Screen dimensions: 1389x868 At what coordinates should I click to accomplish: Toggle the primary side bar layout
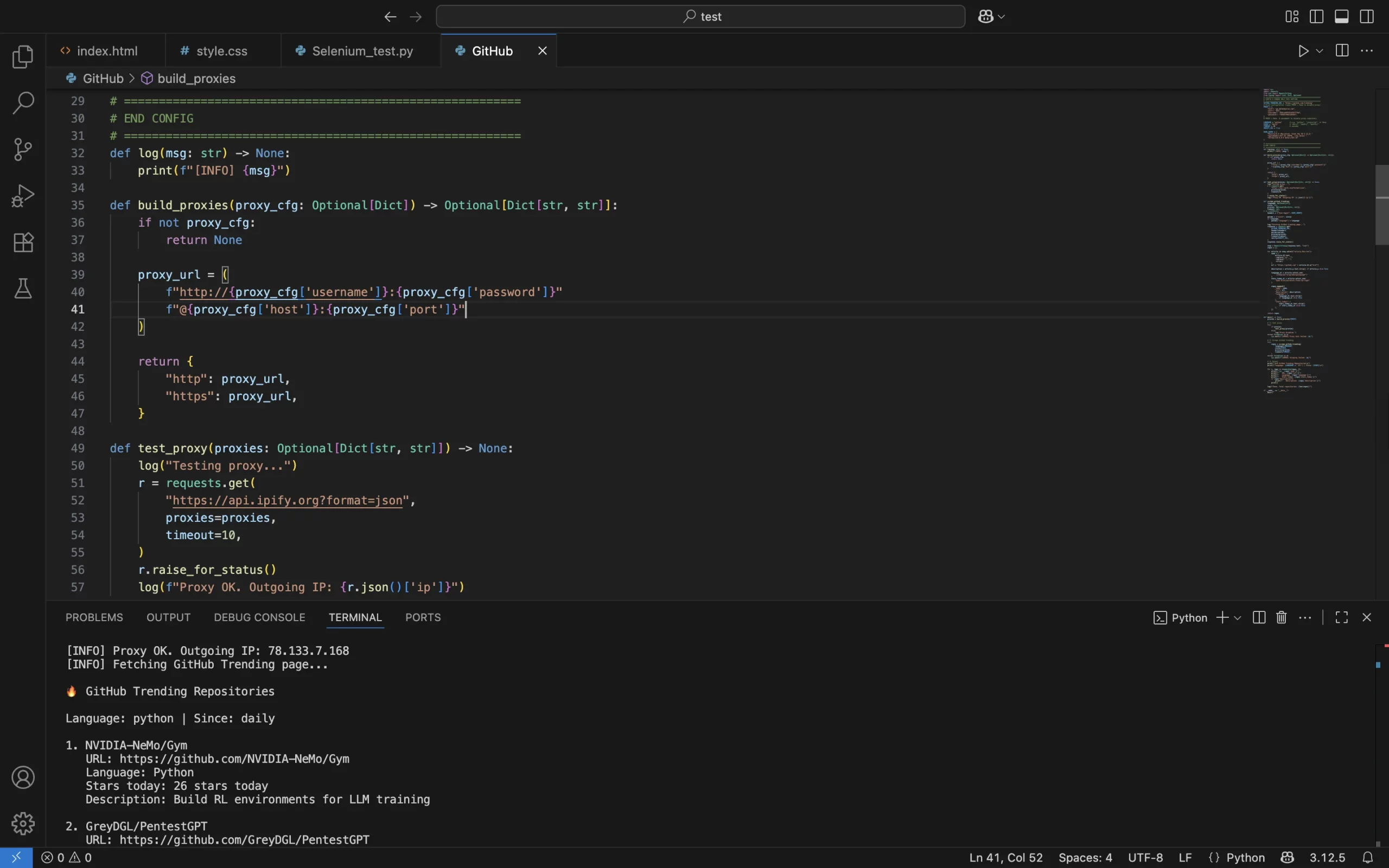[1316, 16]
